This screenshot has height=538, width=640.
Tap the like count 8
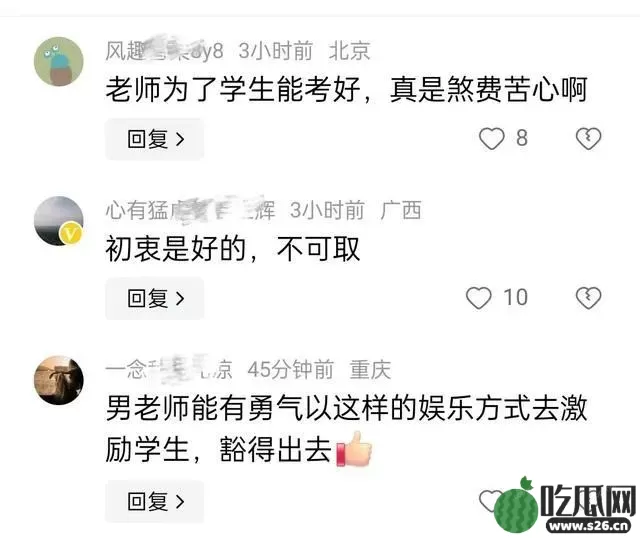pos(522,138)
